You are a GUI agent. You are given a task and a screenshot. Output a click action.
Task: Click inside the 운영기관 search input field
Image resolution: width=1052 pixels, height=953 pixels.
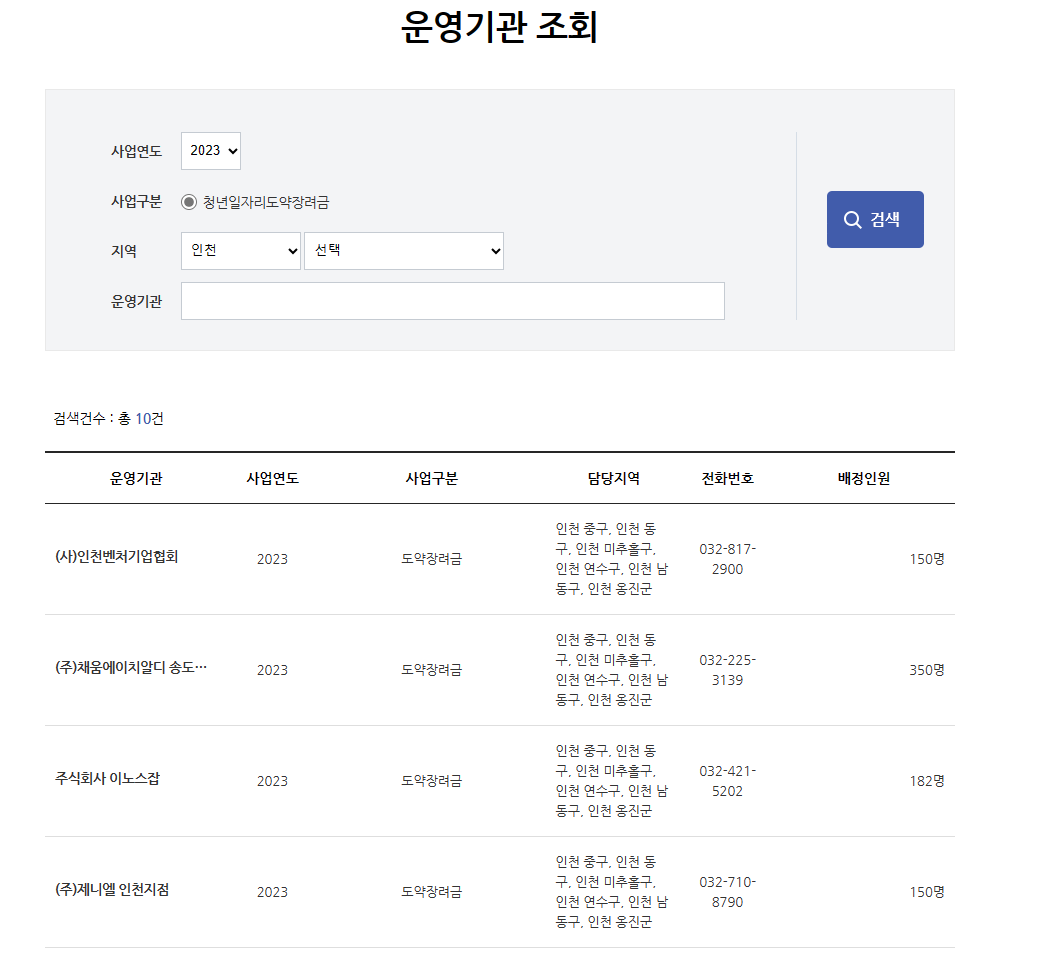(x=452, y=301)
